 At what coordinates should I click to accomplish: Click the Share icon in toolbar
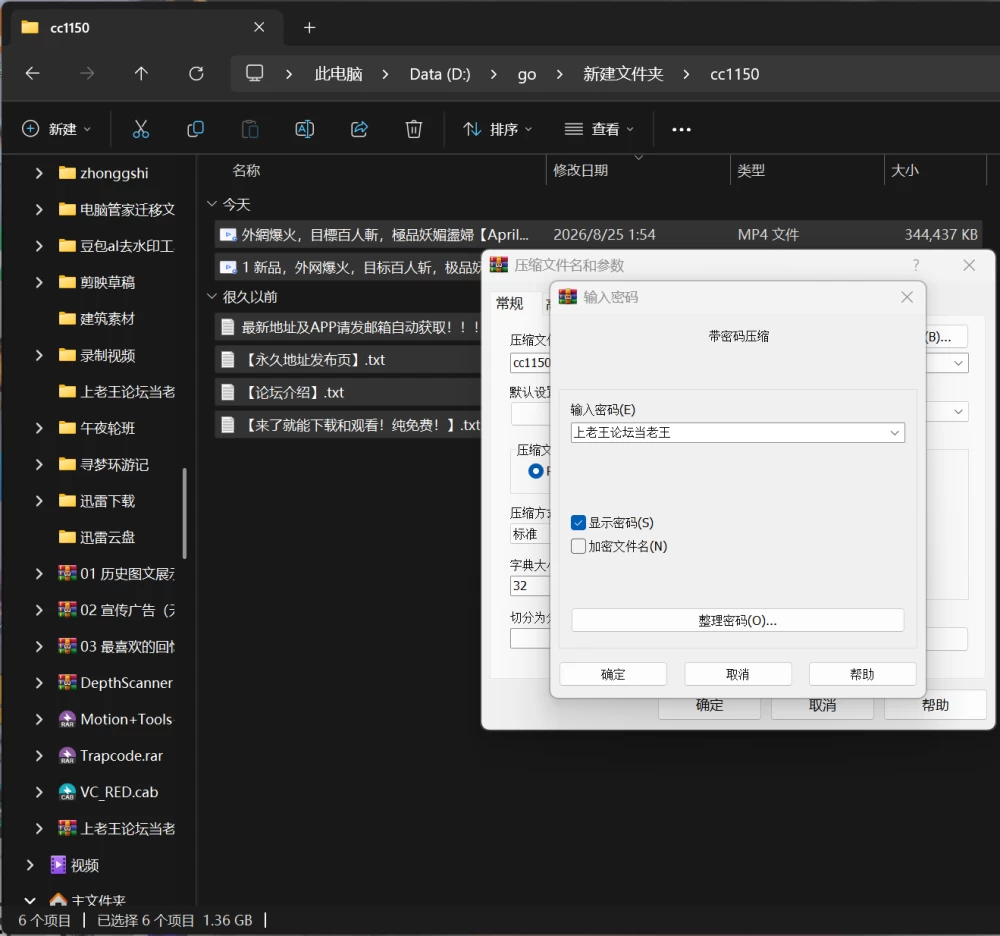[359, 129]
